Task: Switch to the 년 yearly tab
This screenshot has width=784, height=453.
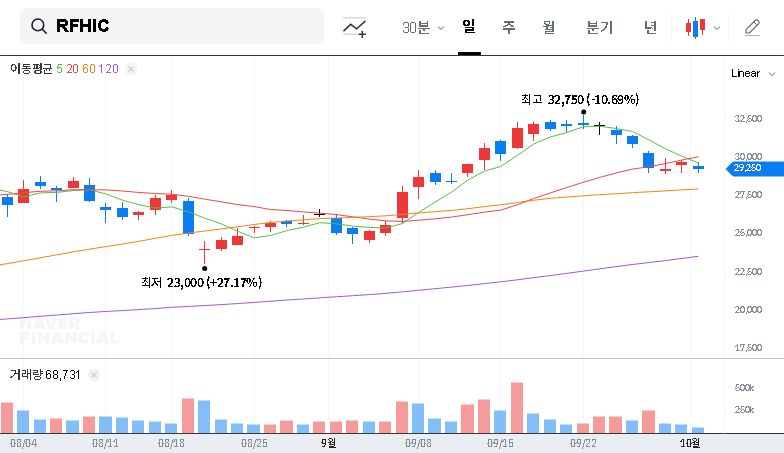Action: point(650,27)
